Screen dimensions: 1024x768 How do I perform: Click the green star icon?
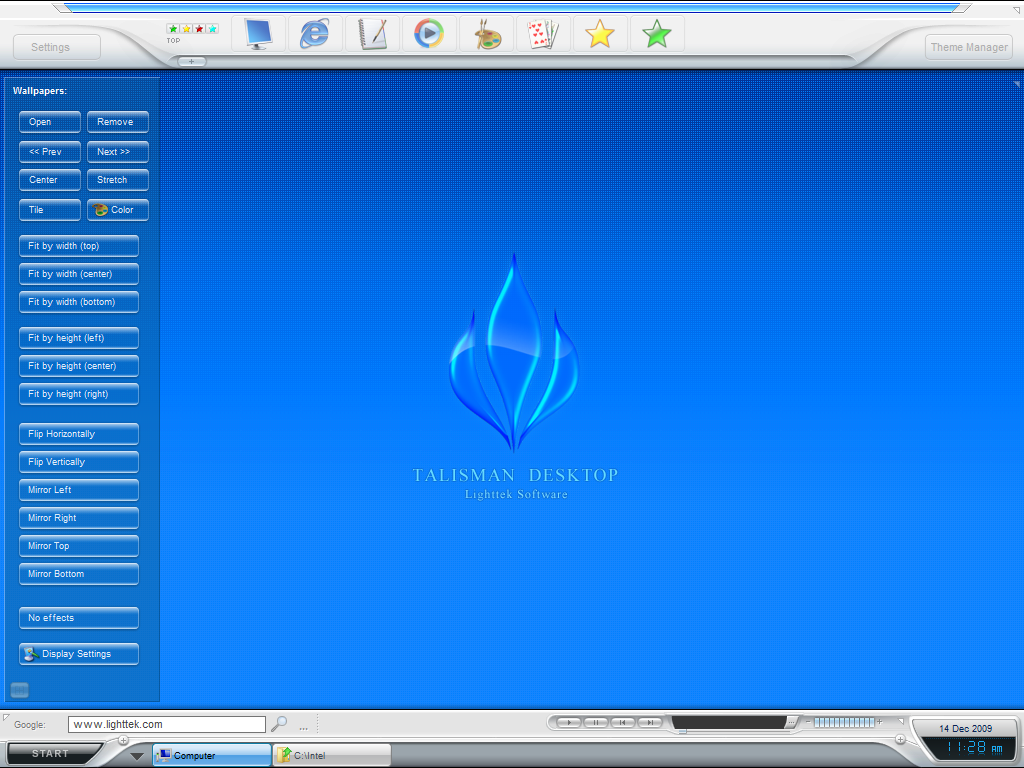coord(657,34)
